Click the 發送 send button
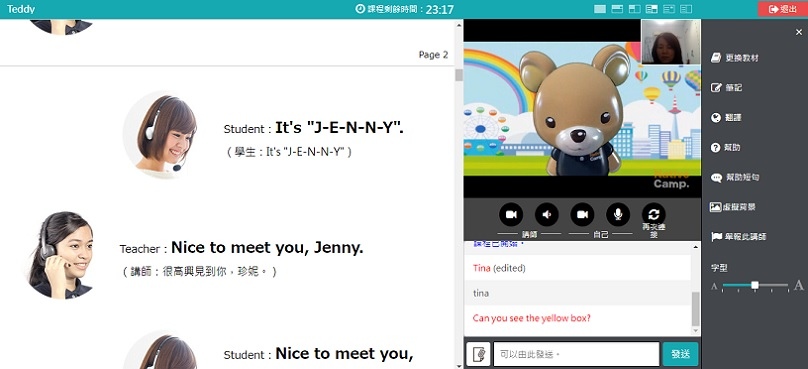 (x=680, y=354)
